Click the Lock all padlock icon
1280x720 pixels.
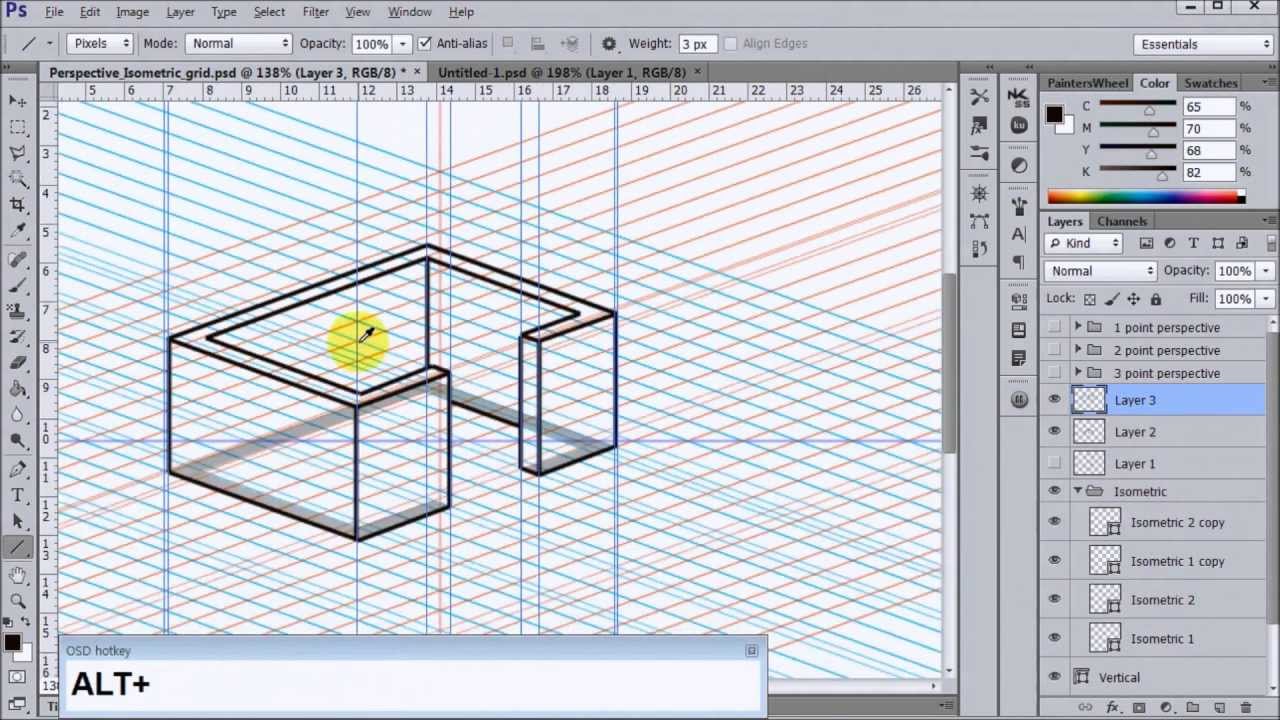(1156, 299)
